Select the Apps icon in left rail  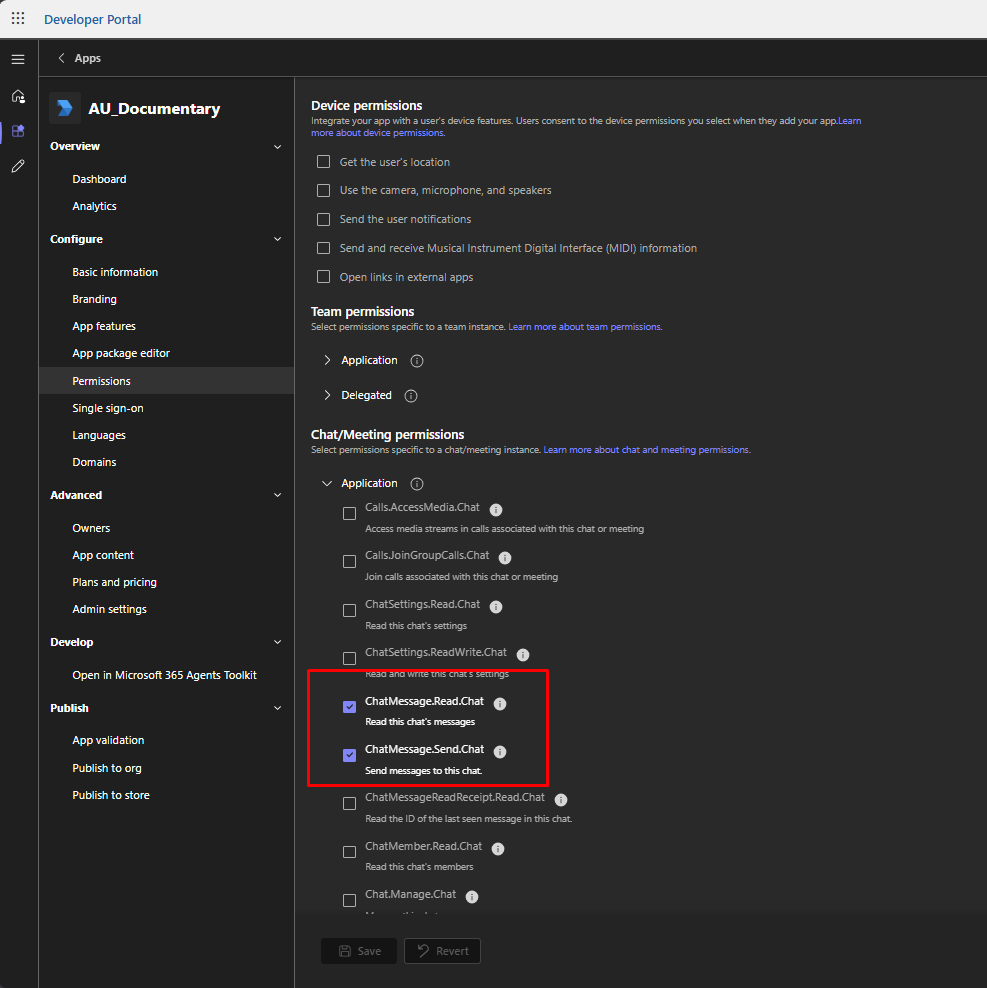[x=18, y=131]
